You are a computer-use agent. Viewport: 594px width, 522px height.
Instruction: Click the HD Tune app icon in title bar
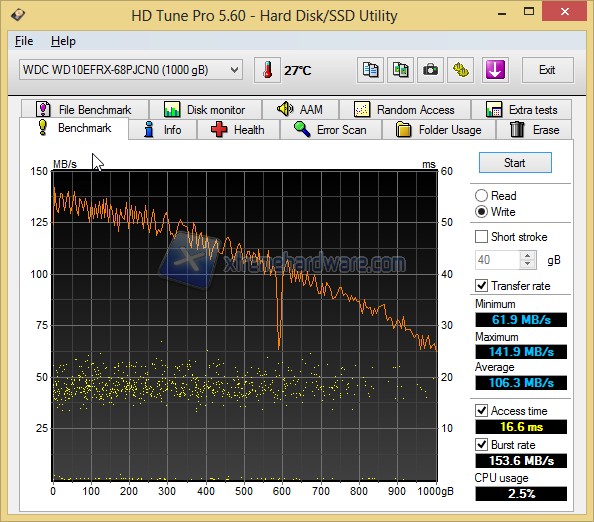pos(18,15)
